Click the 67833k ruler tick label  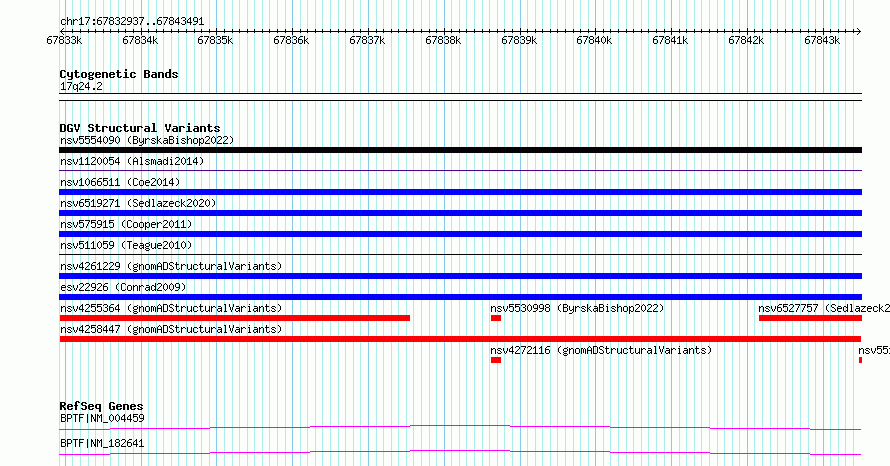click(64, 41)
